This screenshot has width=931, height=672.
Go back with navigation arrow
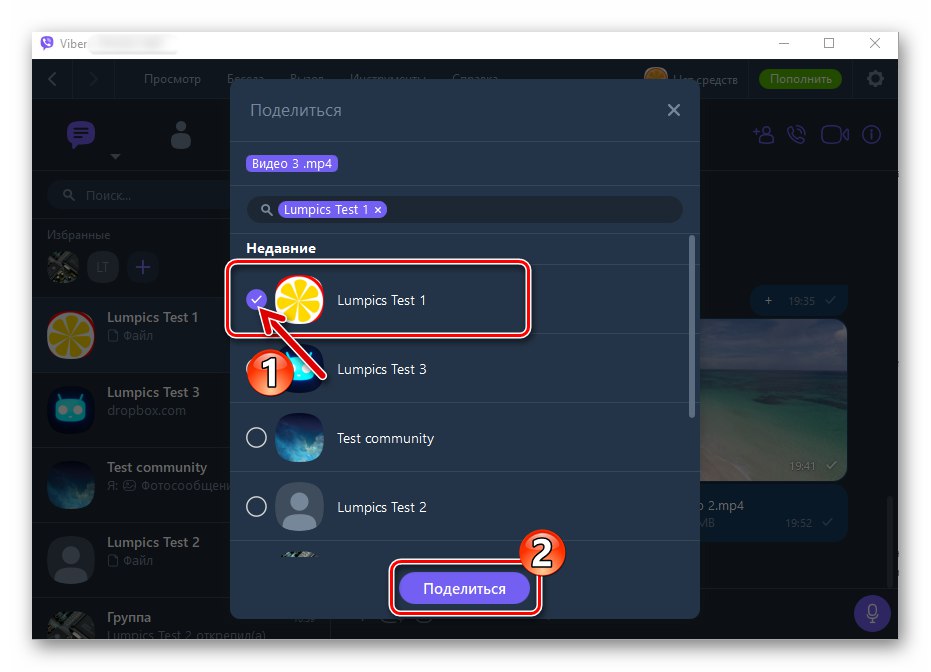[52, 78]
